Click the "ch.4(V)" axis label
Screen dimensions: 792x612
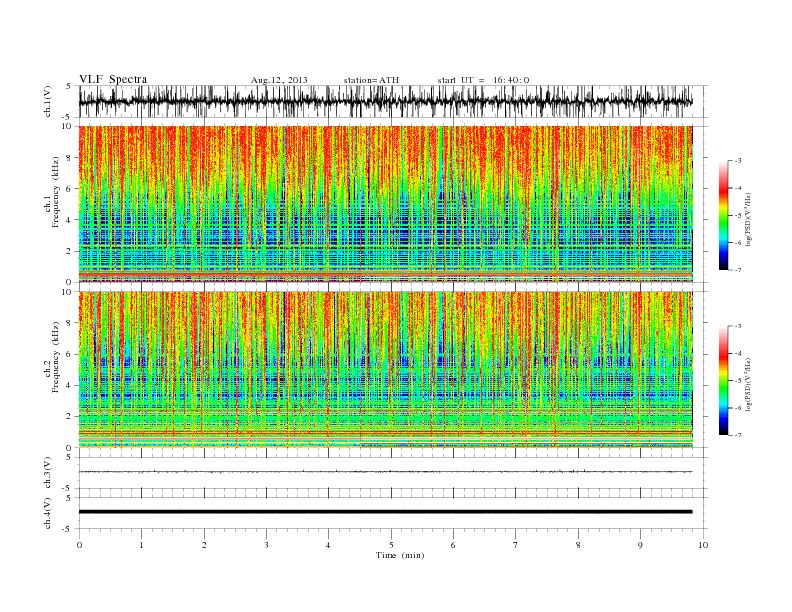[48, 513]
